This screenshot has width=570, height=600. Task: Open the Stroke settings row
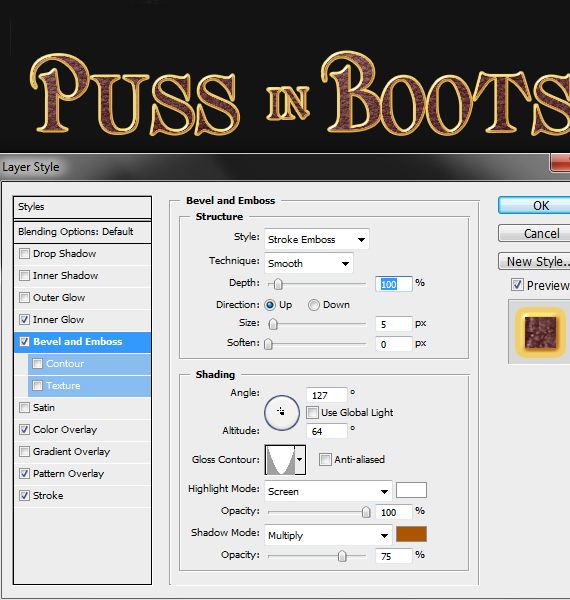pos(82,496)
